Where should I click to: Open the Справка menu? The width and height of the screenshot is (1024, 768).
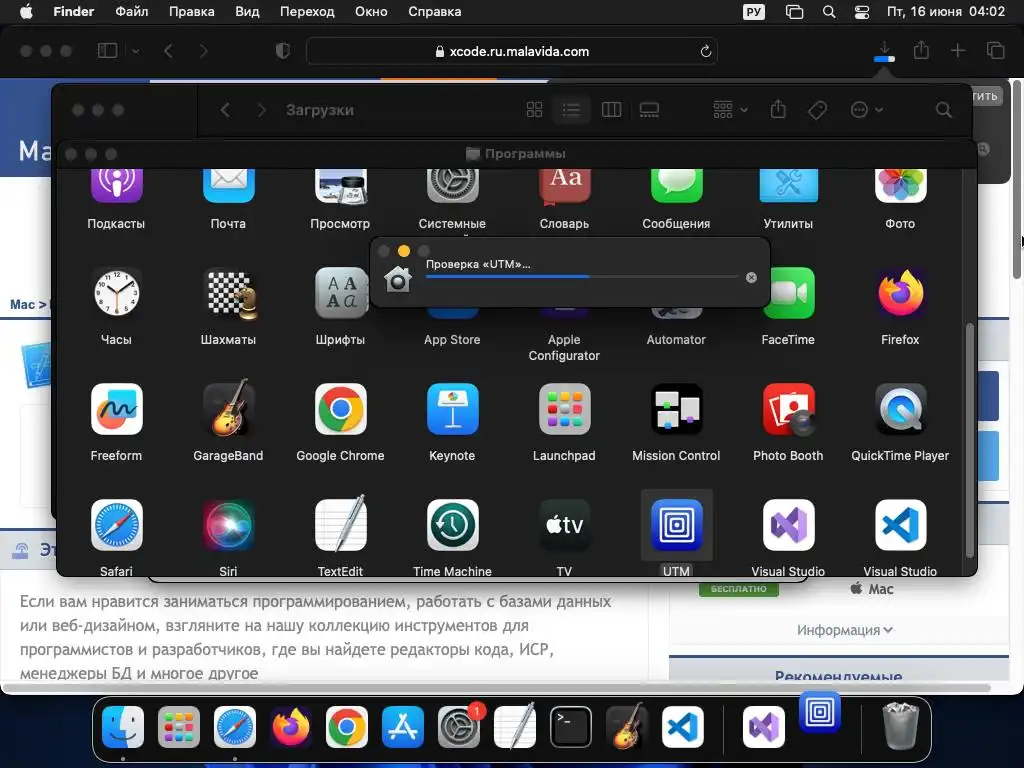click(x=434, y=12)
